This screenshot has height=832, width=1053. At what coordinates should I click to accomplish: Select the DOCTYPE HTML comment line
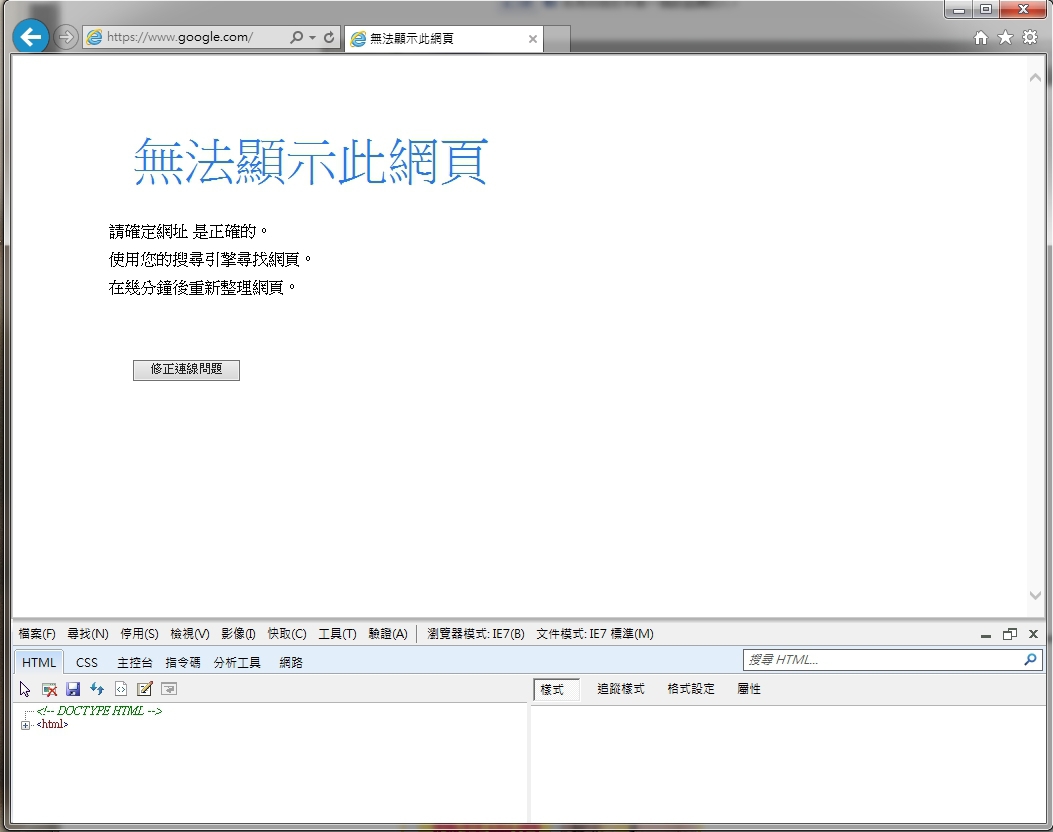point(99,710)
